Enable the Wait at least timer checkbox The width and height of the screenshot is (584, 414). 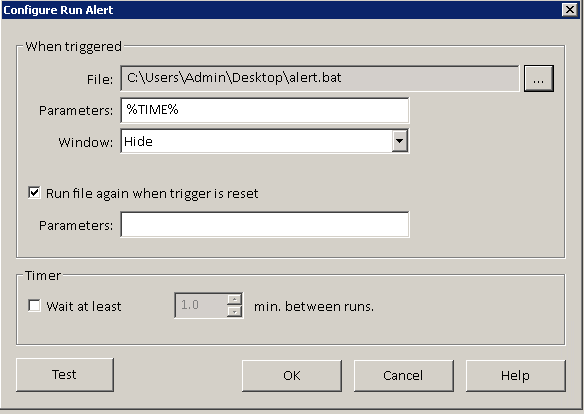[34, 306]
